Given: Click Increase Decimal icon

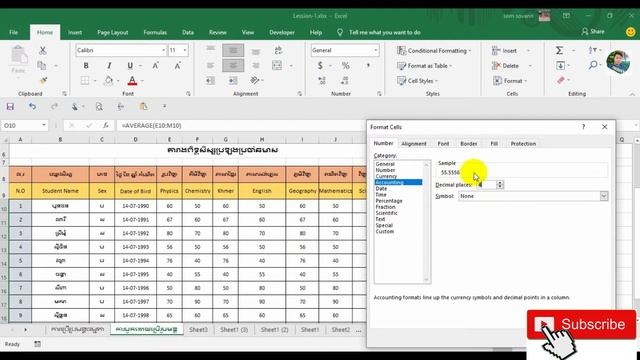Looking at the screenshot, I should [x=322, y=80].
